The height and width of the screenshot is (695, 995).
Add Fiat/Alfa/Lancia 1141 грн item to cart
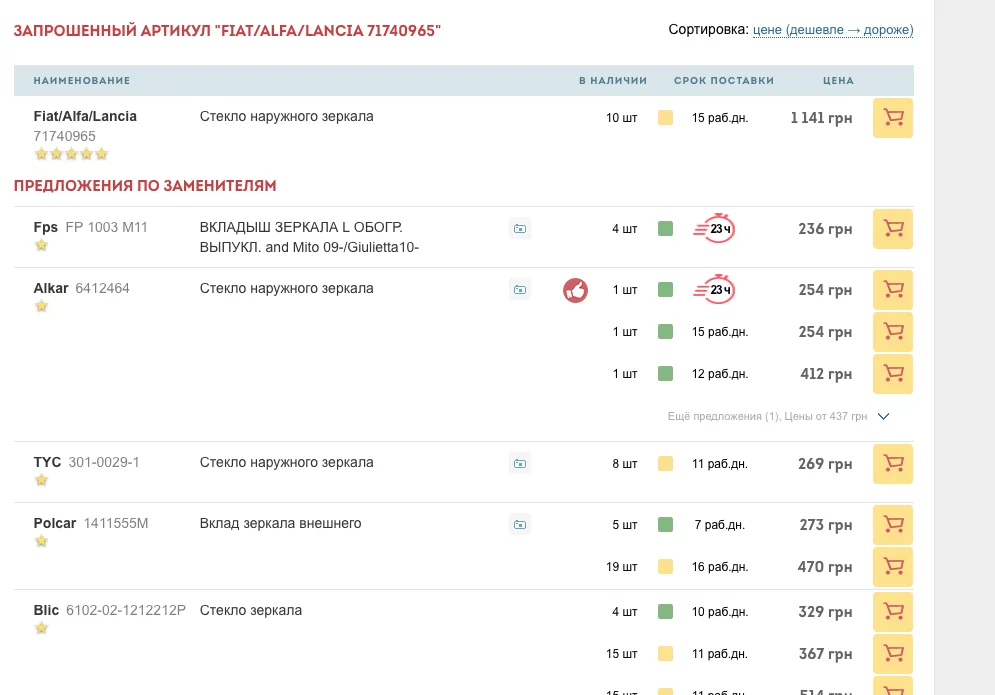893,117
